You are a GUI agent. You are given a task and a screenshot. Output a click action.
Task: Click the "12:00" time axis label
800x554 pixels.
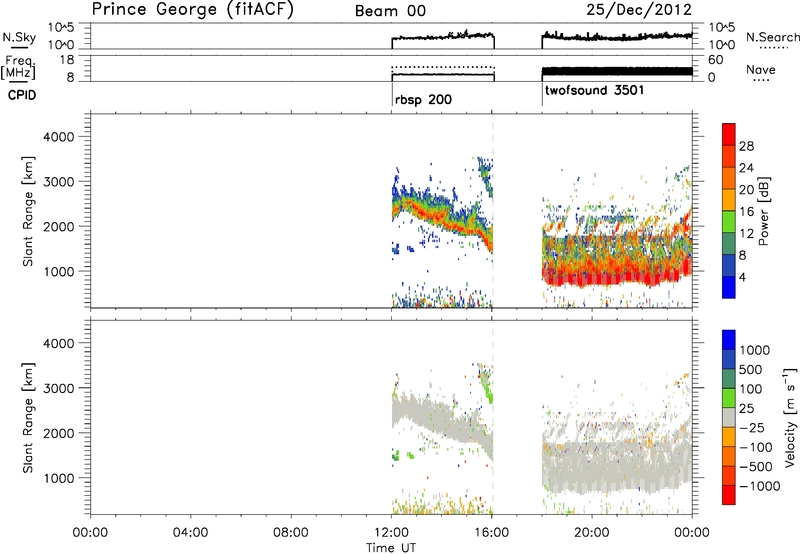click(x=391, y=533)
